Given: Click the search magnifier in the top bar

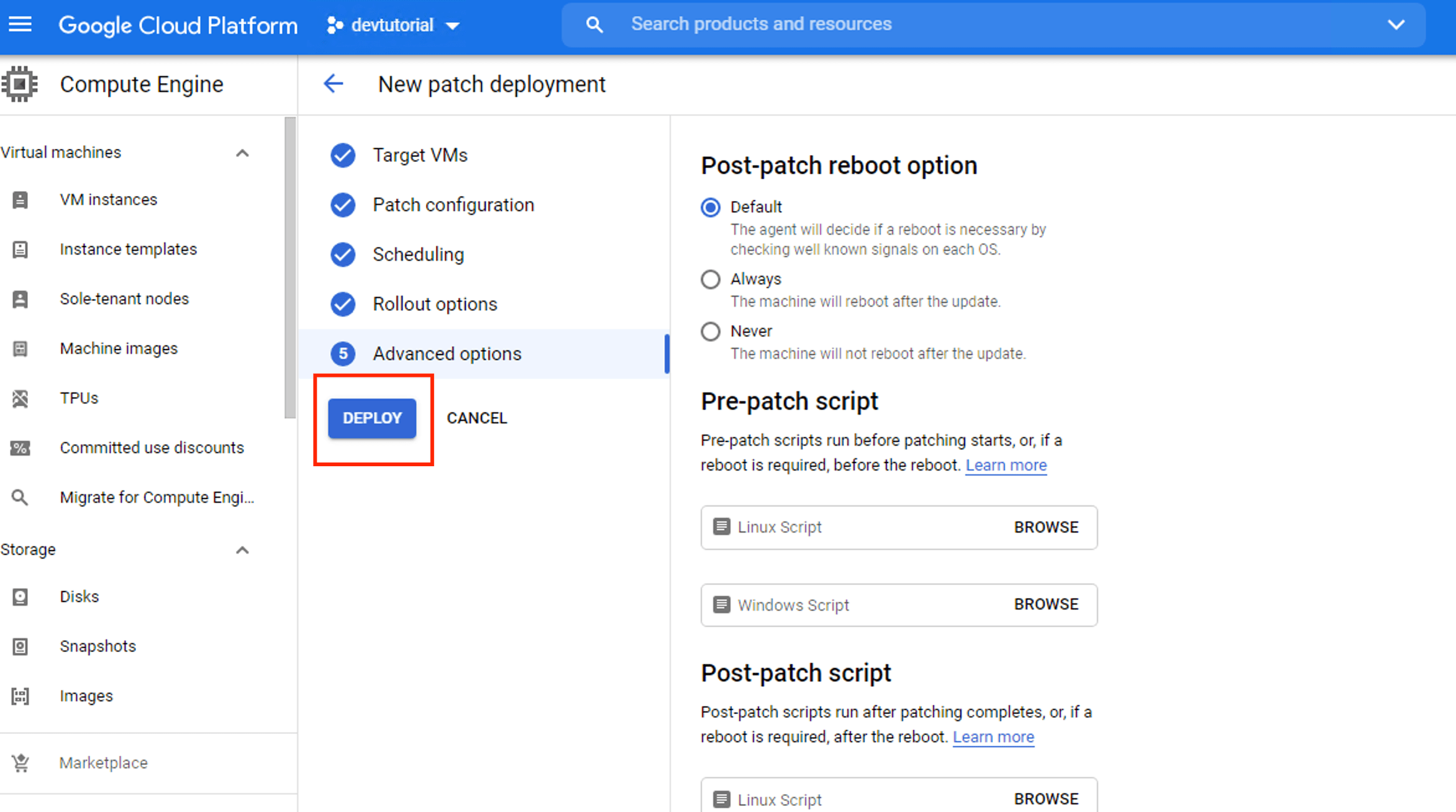Looking at the screenshot, I should (x=594, y=24).
